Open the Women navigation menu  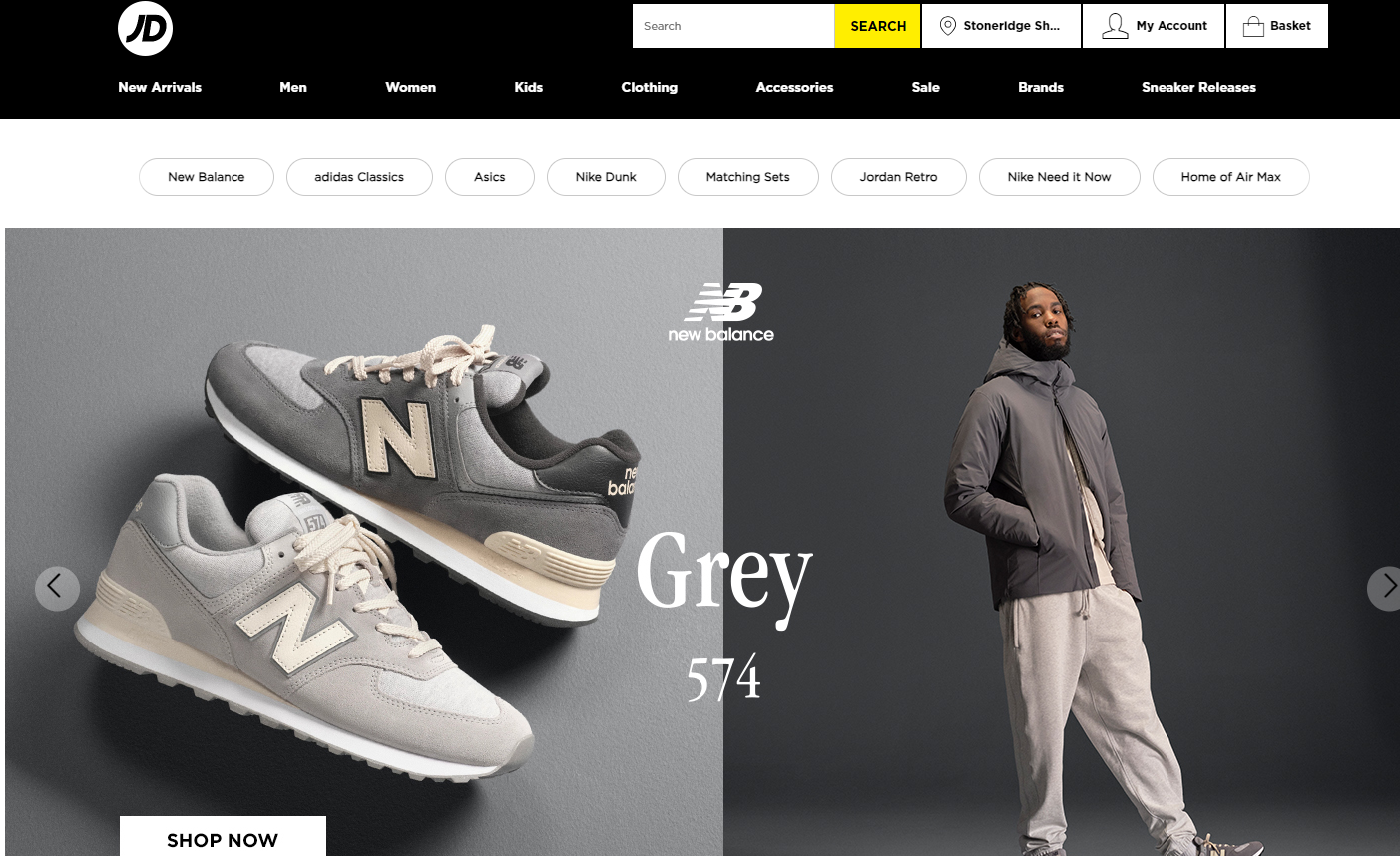(411, 87)
